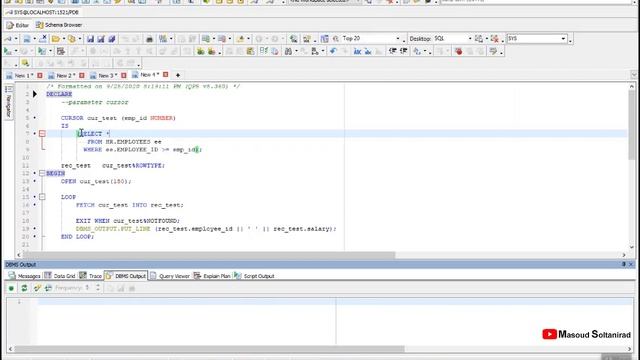Click the Find binoculars icon

pyautogui.click(x=288, y=51)
